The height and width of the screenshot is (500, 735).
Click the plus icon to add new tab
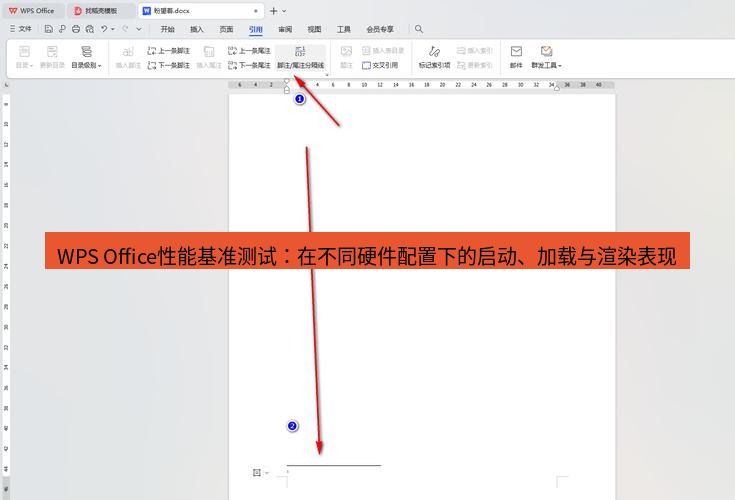(x=273, y=10)
